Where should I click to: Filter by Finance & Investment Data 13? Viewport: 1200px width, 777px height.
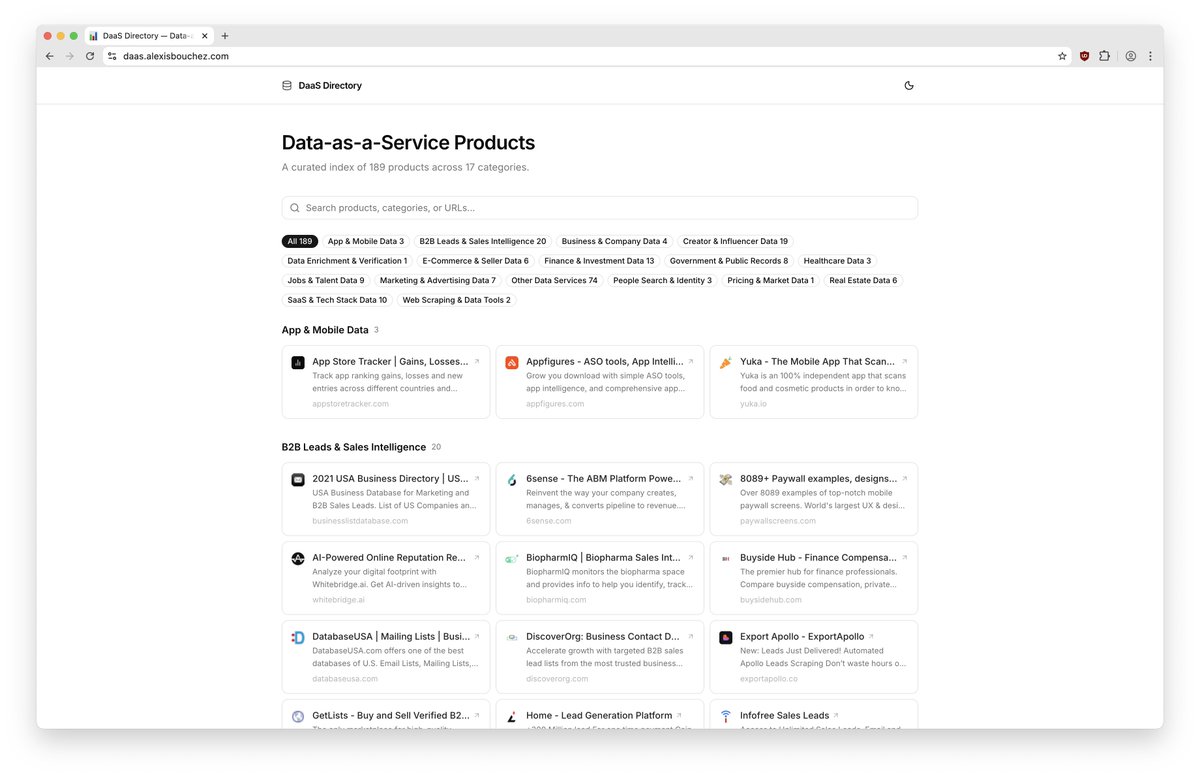[x=599, y=261]
